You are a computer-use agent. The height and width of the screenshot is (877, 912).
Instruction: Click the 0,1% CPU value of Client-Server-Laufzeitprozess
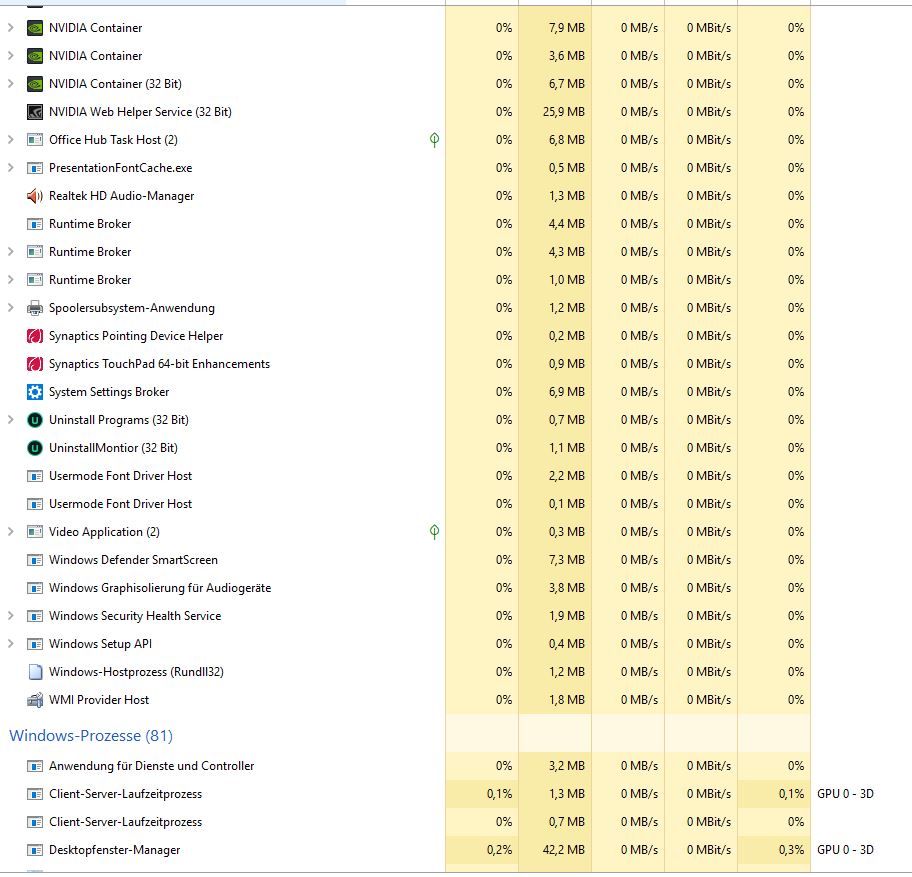[500, 794]
